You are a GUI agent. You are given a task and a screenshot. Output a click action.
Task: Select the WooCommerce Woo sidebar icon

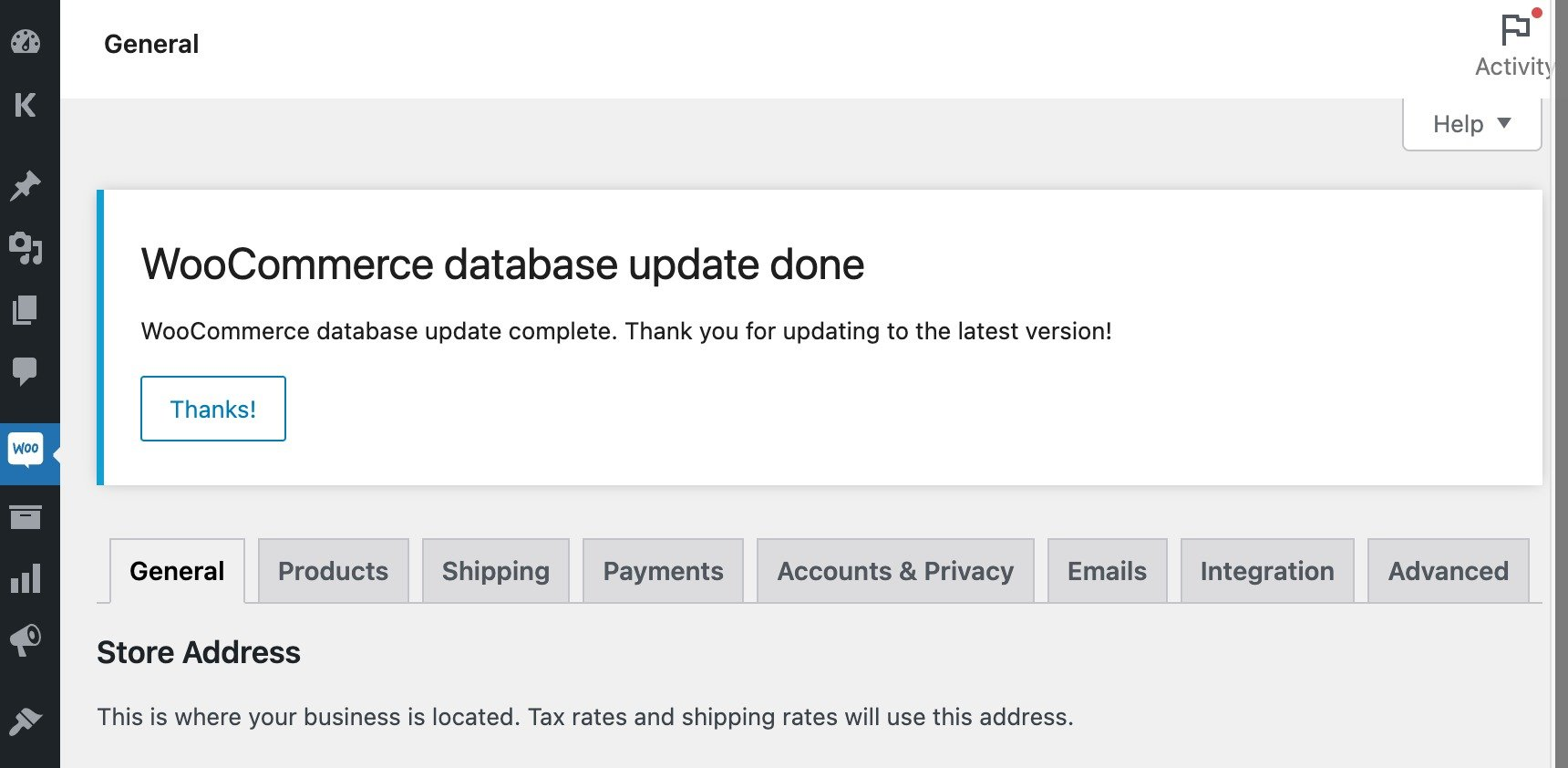(x=26, y=450)
